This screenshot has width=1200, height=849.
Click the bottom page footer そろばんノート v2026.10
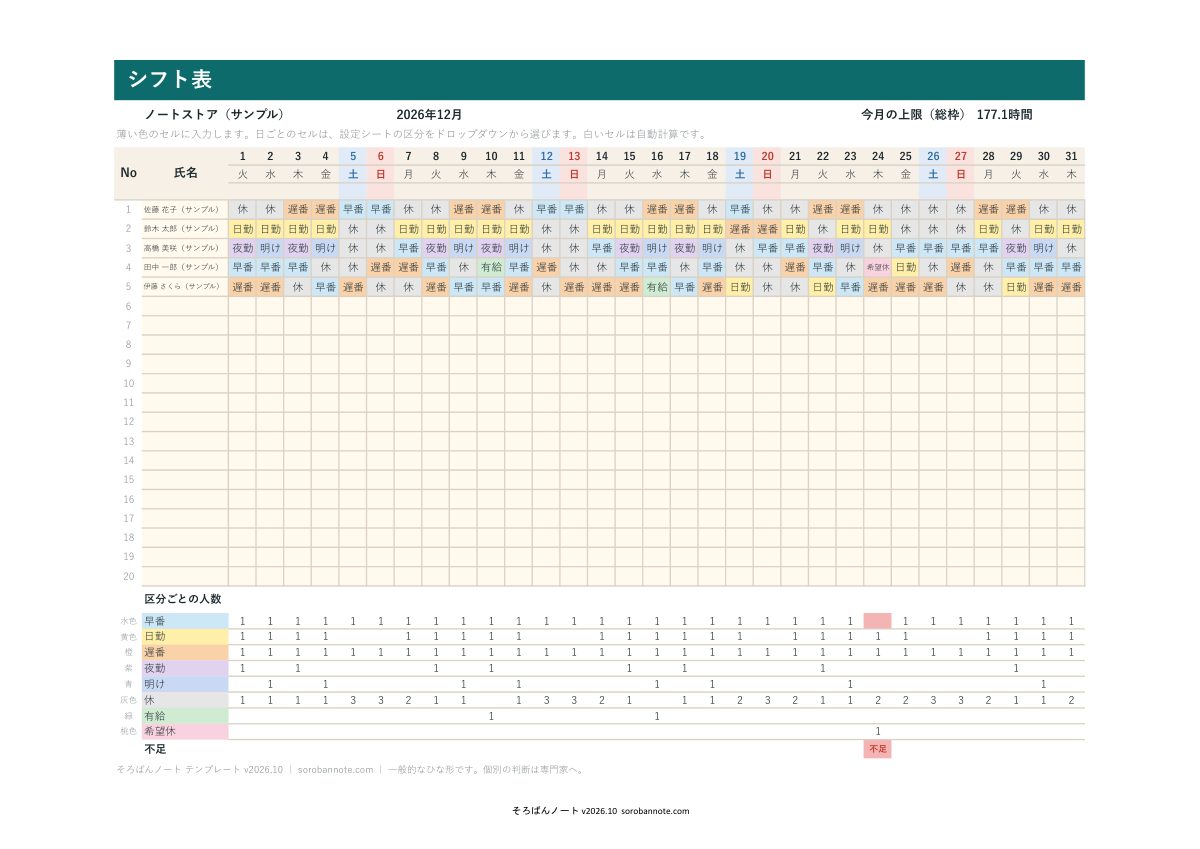point(600,811)
